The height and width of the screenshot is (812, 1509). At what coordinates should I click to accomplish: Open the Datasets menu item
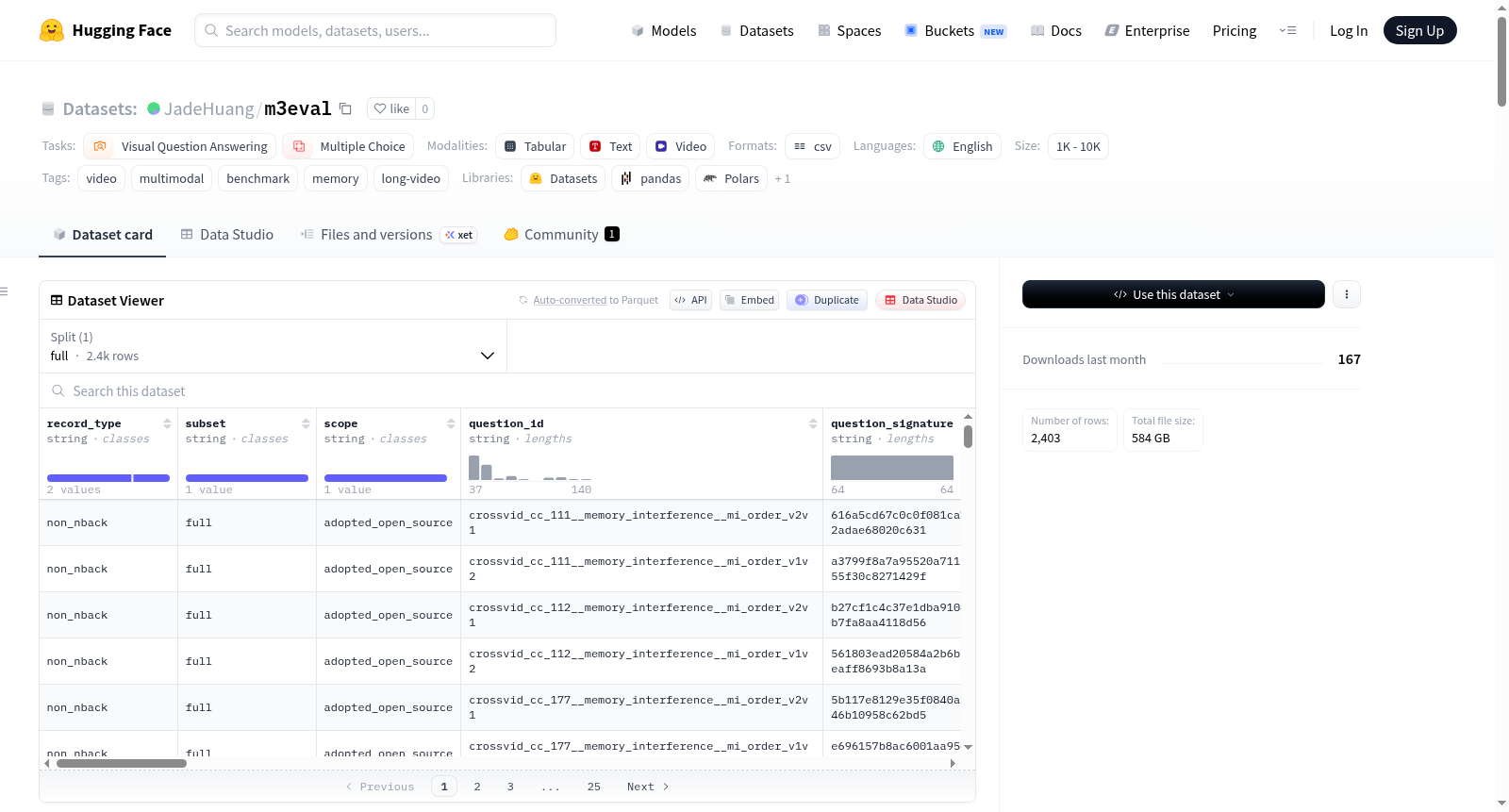tap(756, 30)
